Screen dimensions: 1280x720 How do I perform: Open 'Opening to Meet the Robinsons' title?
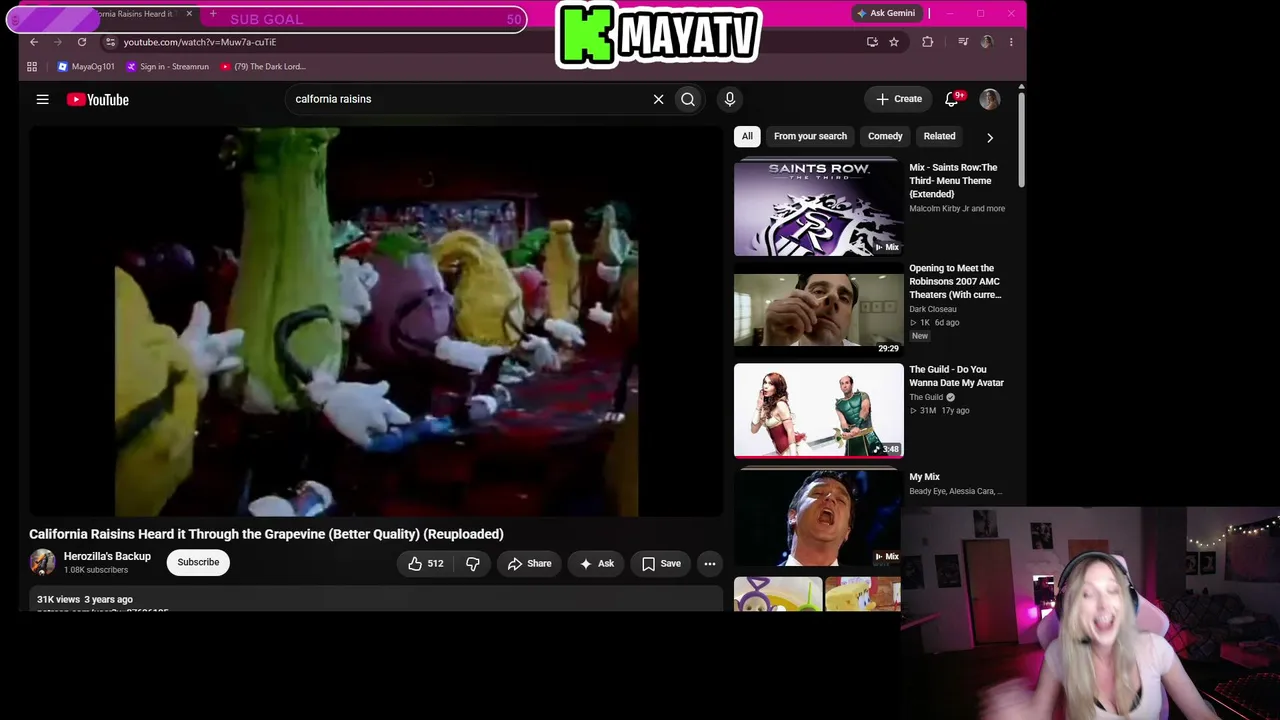pyautogui.click(x=955, y=282)
